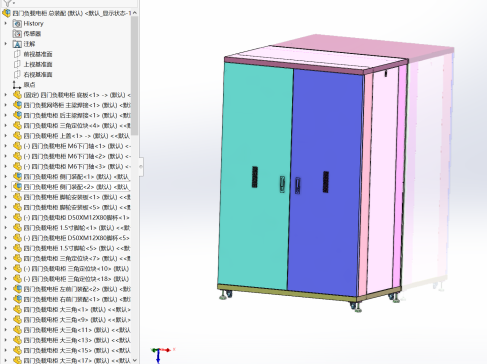Click the filter funnel icon above the tree
The width and height of the screenshot is (487, 364).
7,3
